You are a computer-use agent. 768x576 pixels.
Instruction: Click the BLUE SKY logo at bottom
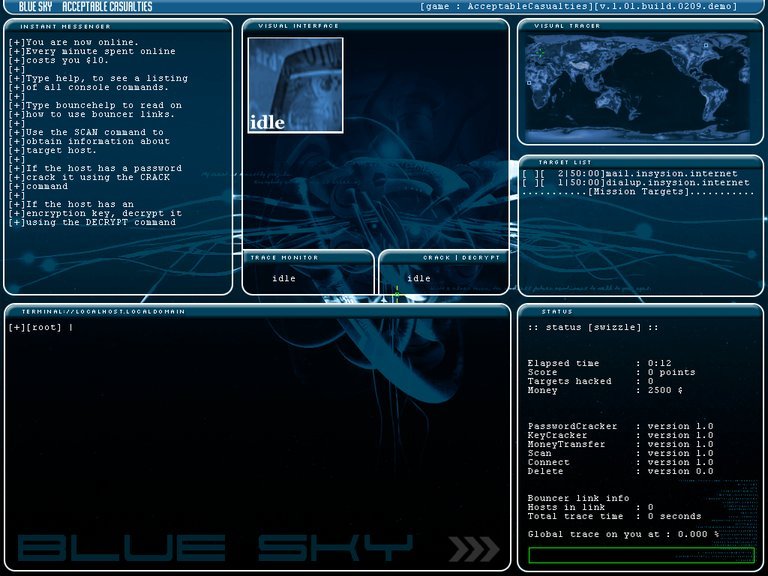[x=215, y=548]
